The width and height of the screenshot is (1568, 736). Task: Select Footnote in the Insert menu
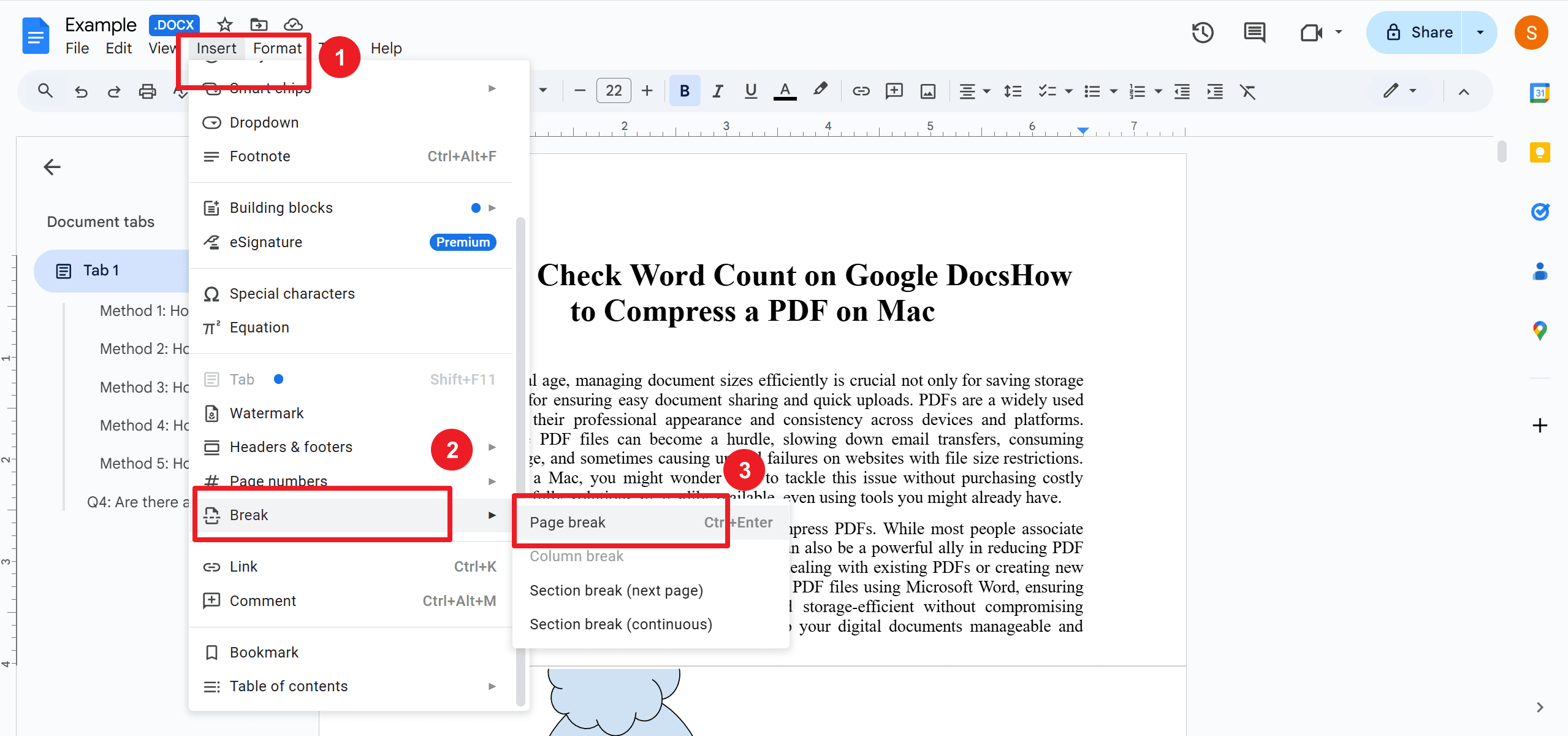pyautogui.click(x=351, y=156)
